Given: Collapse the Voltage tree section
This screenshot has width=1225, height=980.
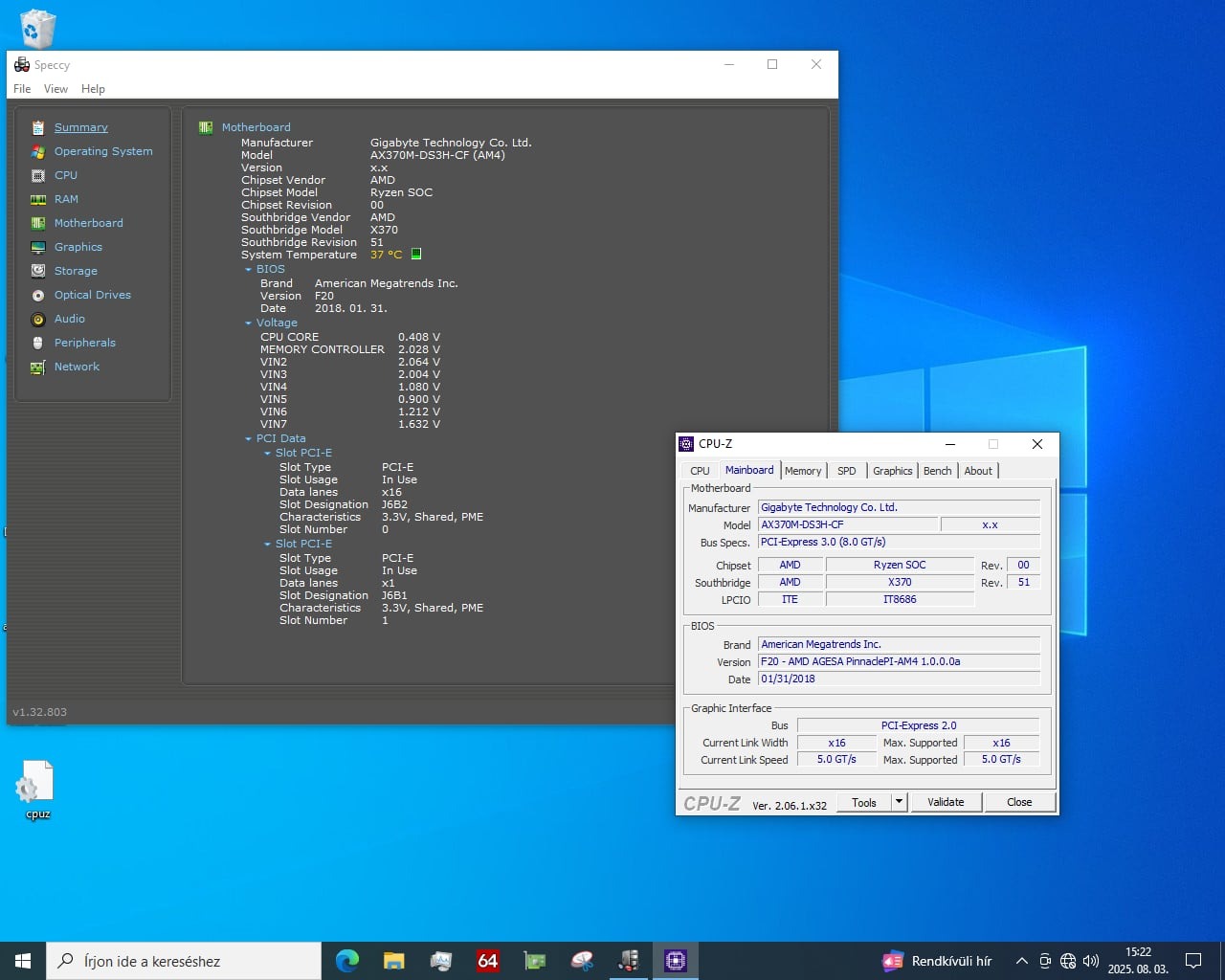Looking at the screenshot, I should point(249,323).
